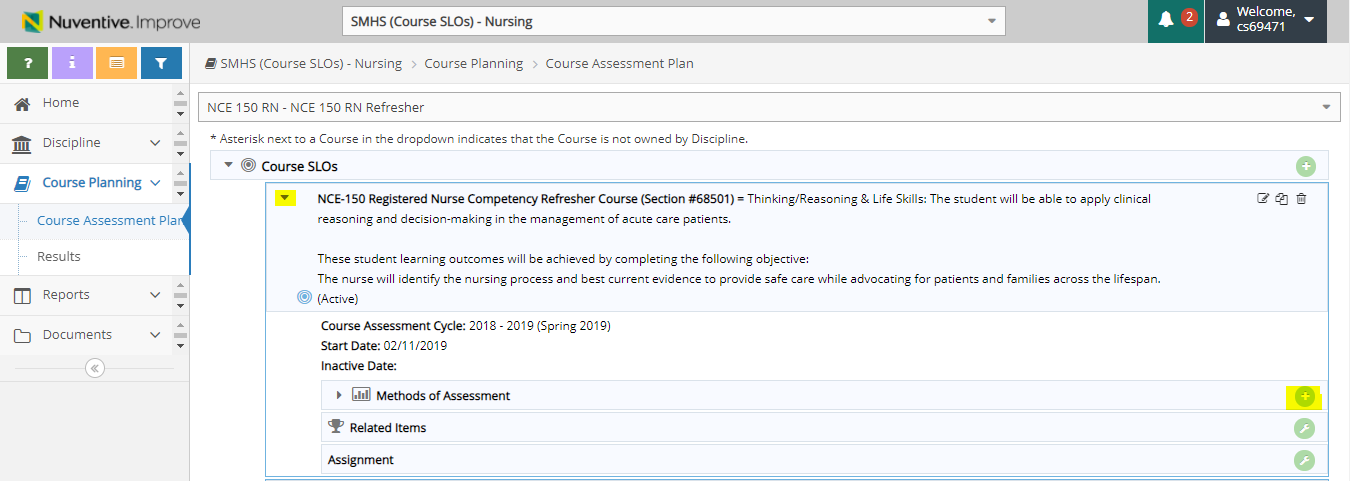Screen dimensions: 1350x481
Task: Open the Related Items wrench icon
Action: tap(1304, 428)
